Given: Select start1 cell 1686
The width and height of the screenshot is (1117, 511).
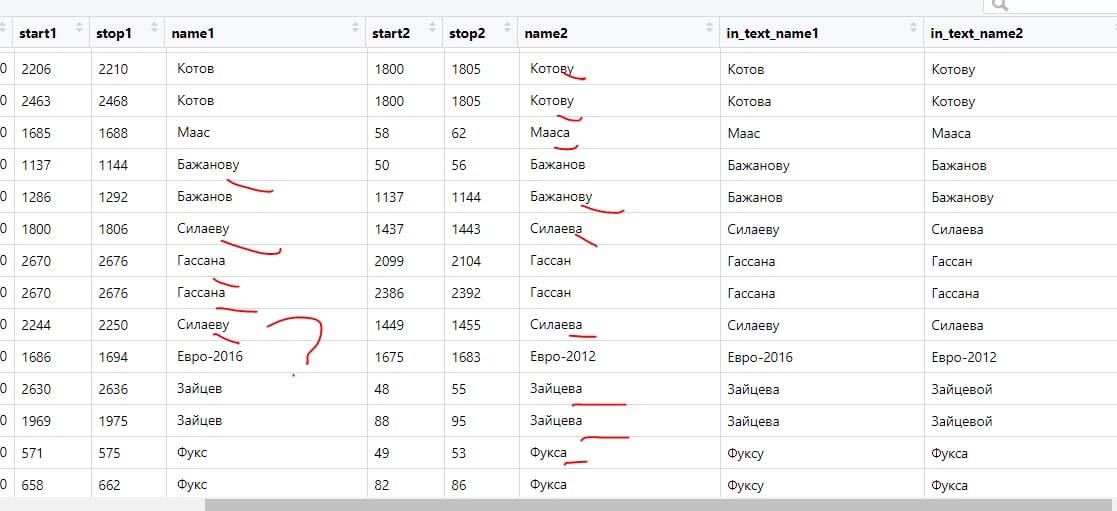Looking at the screenshot, I should pos(36,357).
